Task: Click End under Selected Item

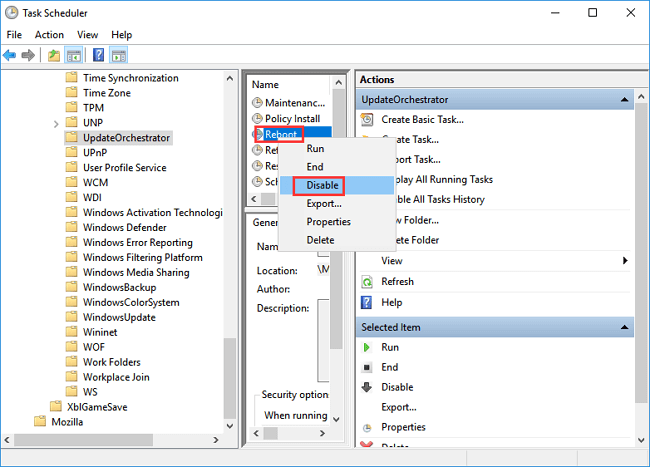Action: pos(390,367)
